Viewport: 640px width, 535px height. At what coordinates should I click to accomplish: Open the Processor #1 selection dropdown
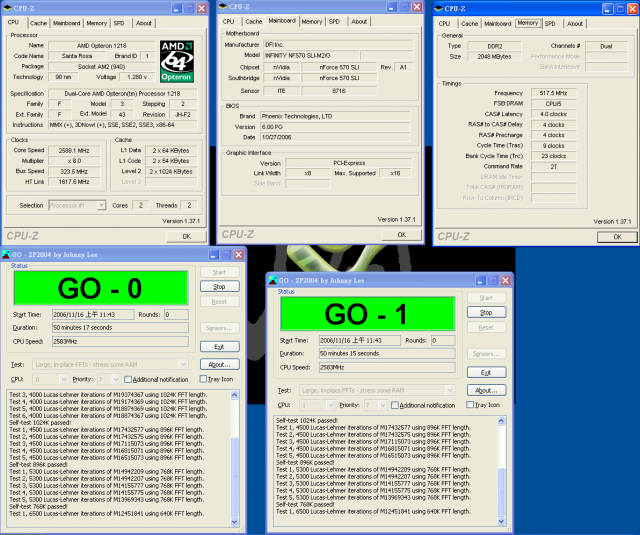point(101,205)
